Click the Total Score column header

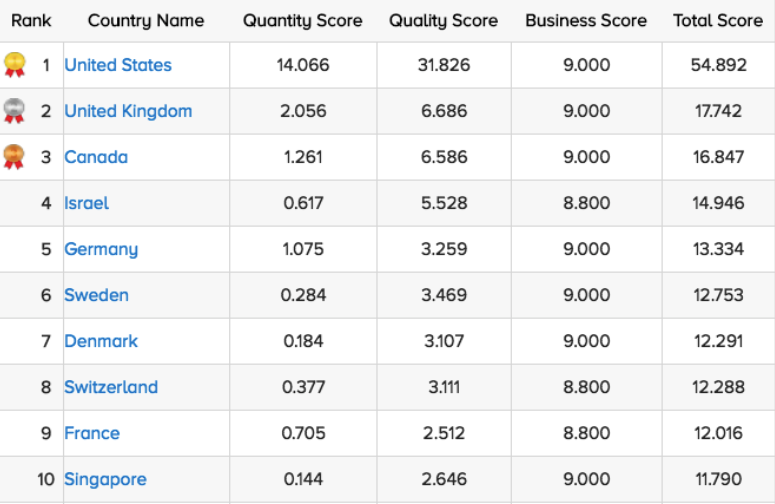pos(718,20)
